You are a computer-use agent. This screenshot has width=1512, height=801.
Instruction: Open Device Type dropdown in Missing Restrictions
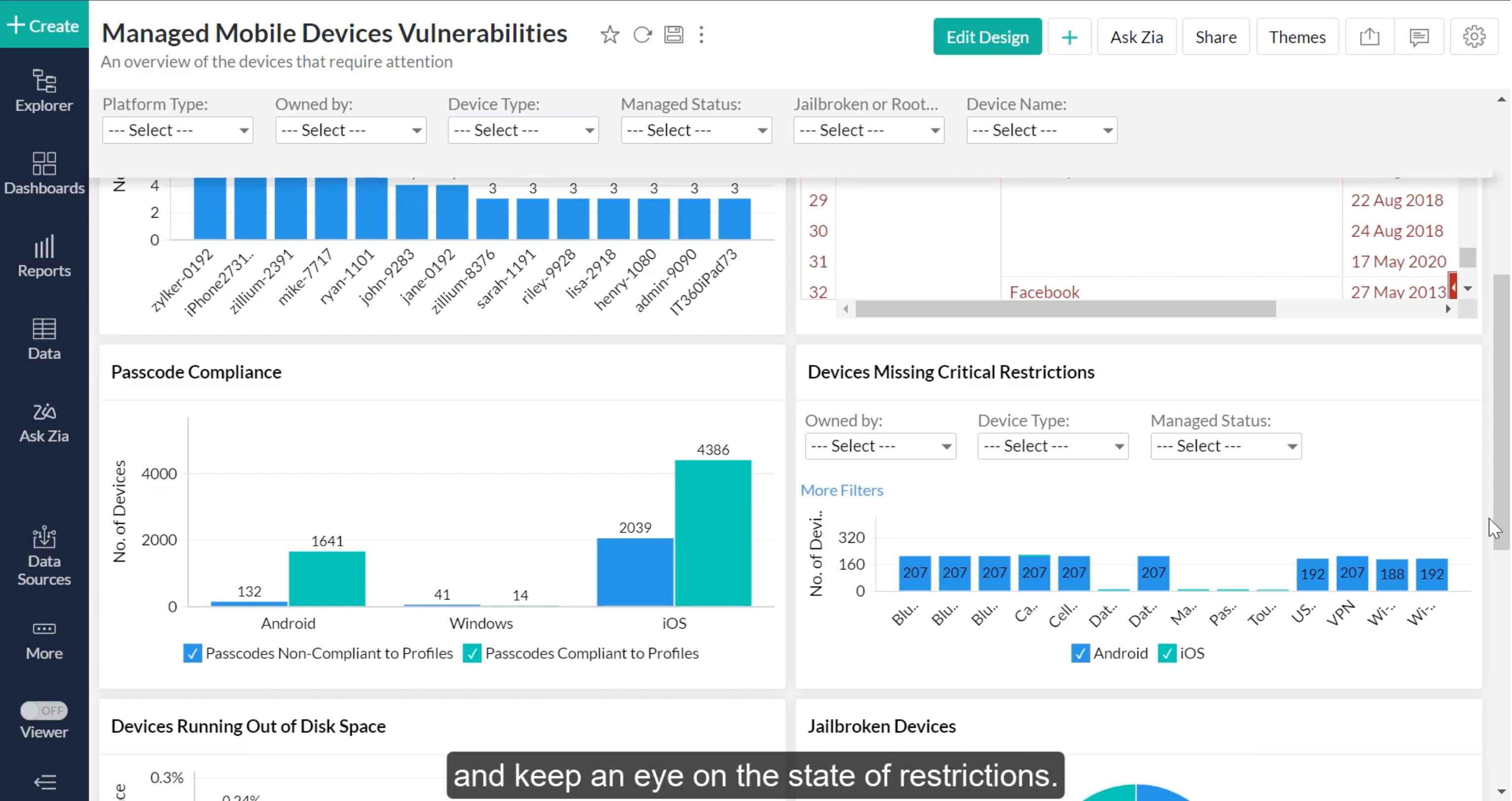tap(1052, 446)
